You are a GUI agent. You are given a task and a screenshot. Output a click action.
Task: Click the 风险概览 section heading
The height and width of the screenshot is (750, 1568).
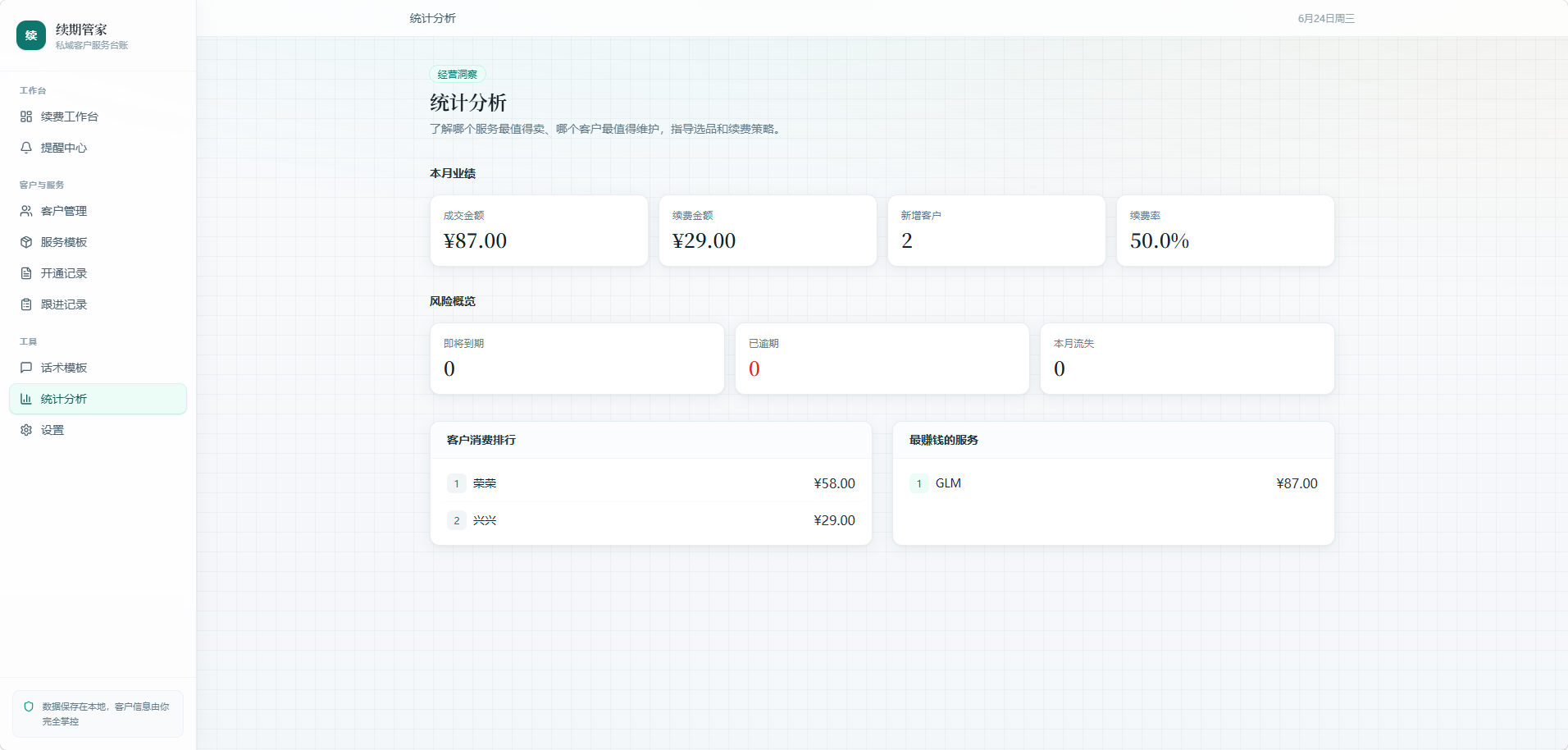click(x=453, y=301)
